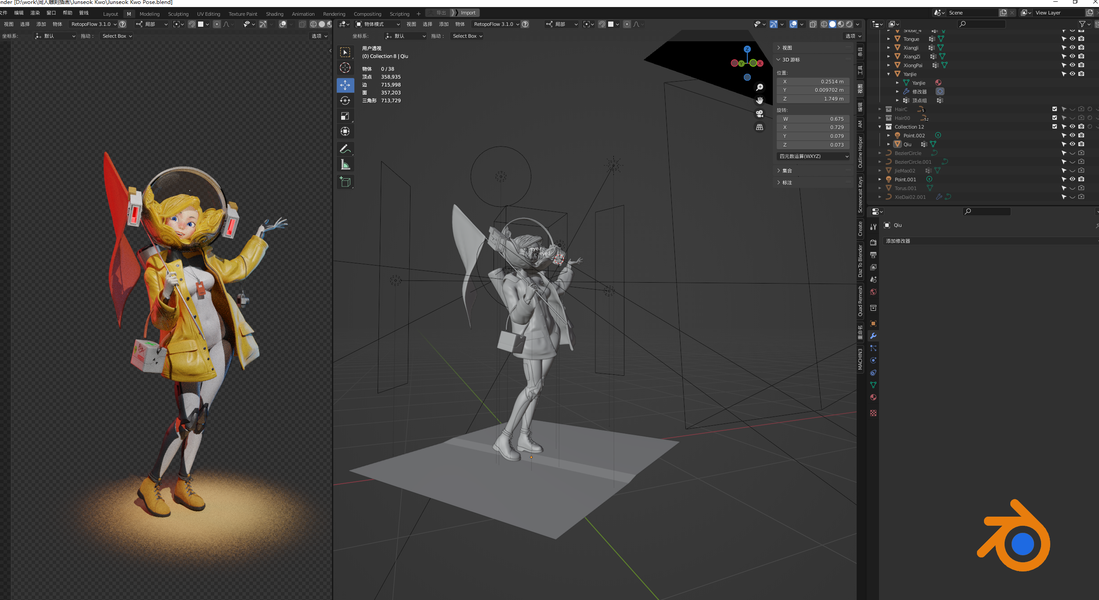This screenshot has height=600, width=1099.
Task: Open Particles properties tab
Action: (873, 348)
